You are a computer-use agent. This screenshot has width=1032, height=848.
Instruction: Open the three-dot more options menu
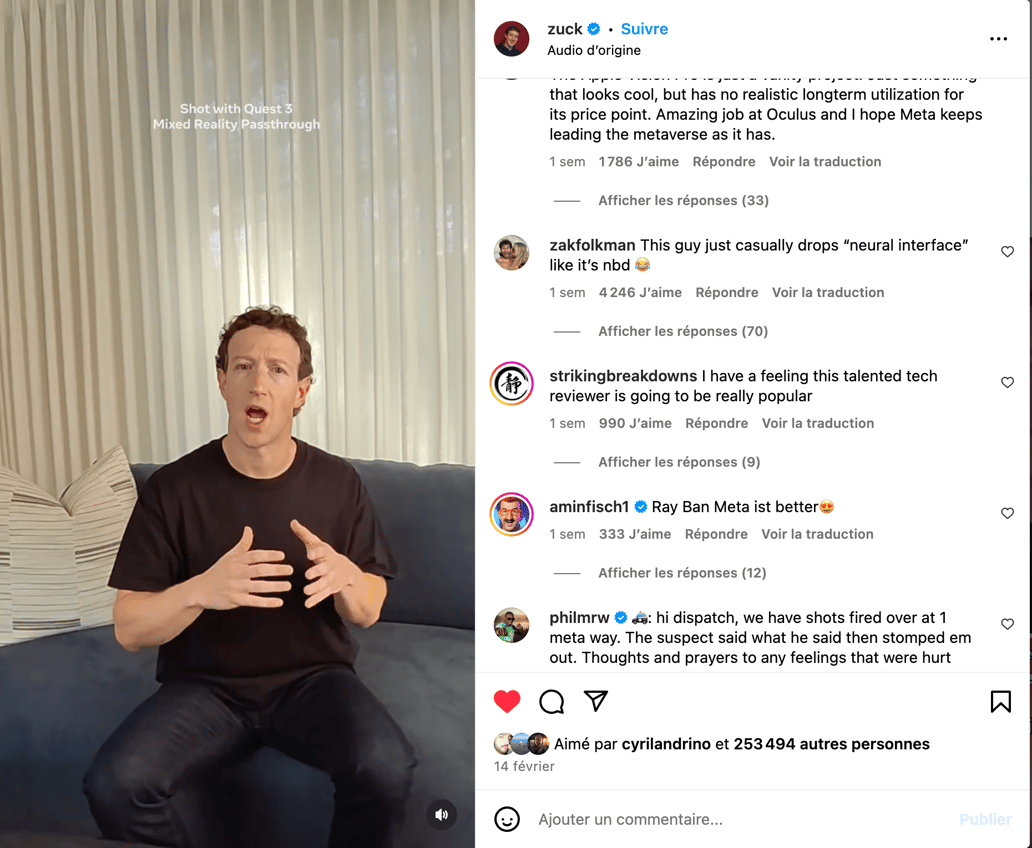(x=998, y=39)
